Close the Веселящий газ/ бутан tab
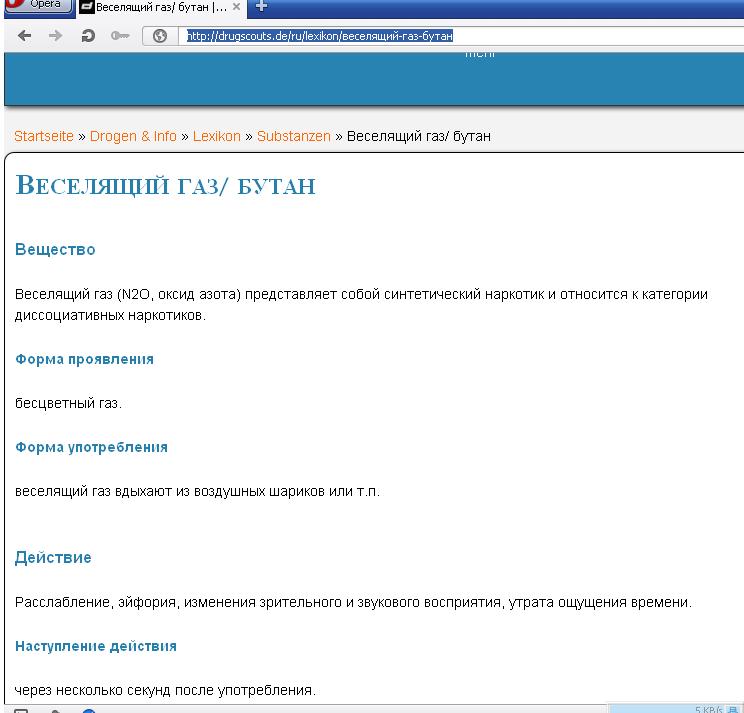Viewport: 744px width, 713px height. (236, 7)
